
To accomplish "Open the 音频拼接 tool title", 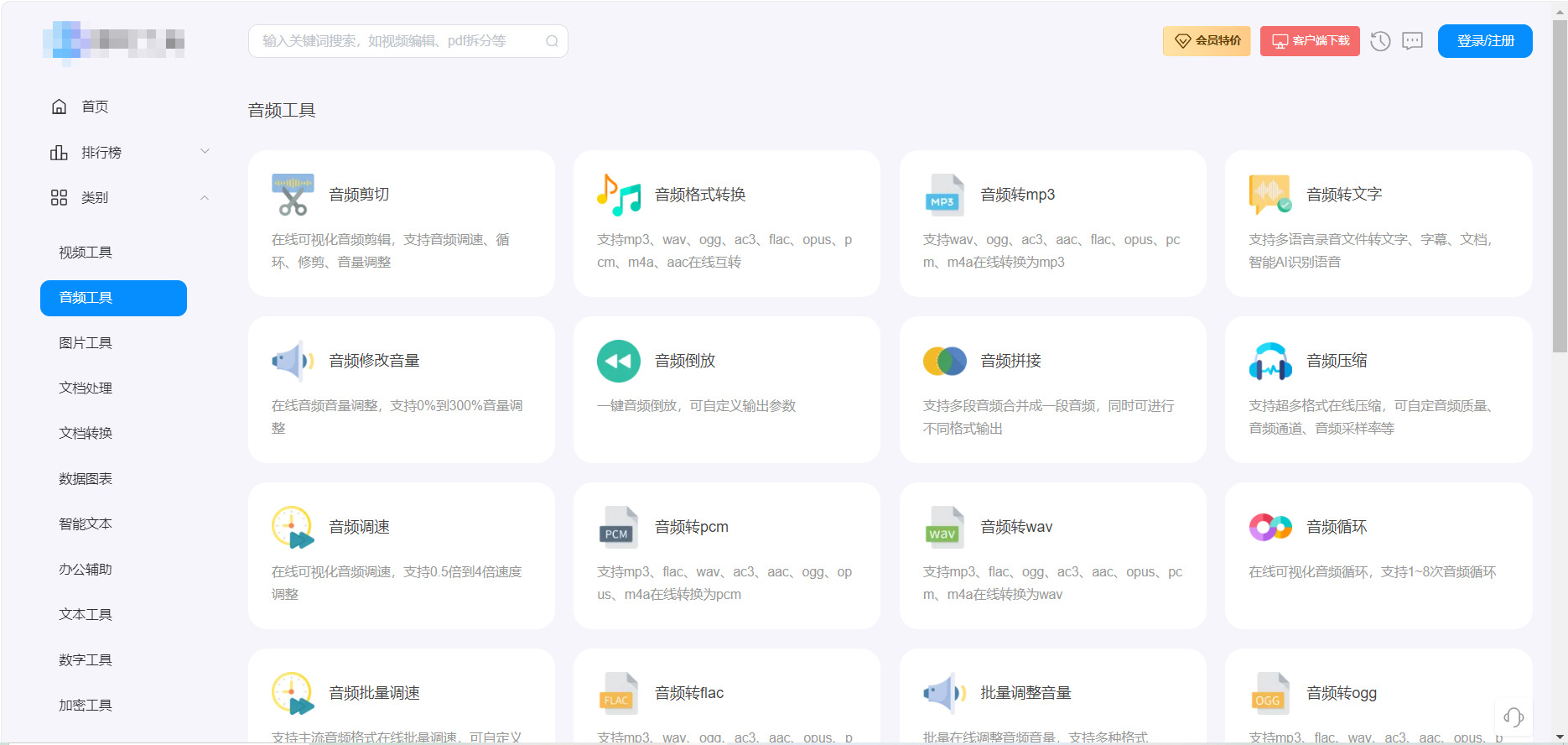I will pyautogui.click(x=1011, y=361).
